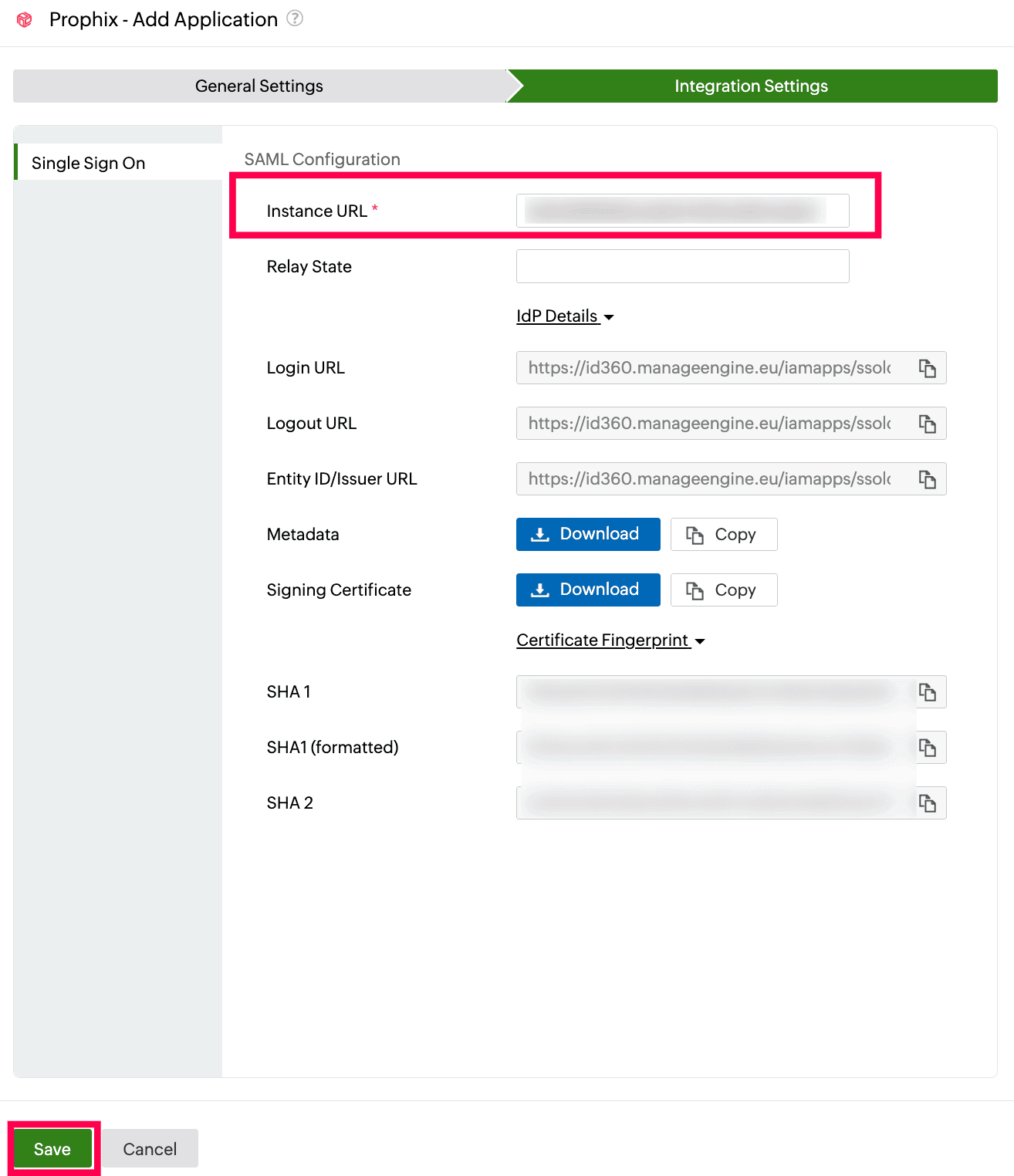Viewport: 1014px width, 1176px height.
Task: Copy the SHA1 (formatted) fingerprint
Action: (927, 748)
